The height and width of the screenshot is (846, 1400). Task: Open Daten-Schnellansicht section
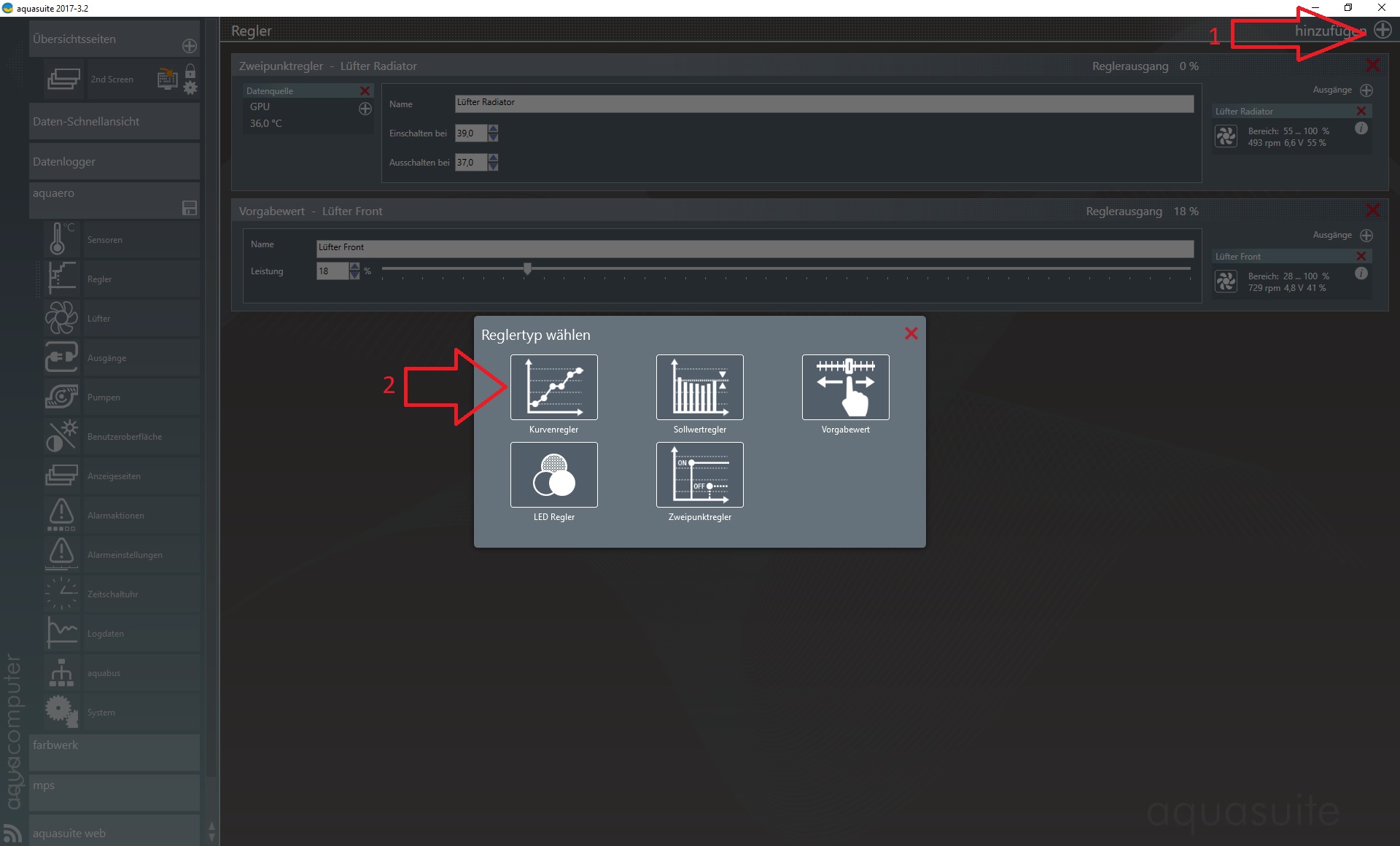[x=114, y=121]
